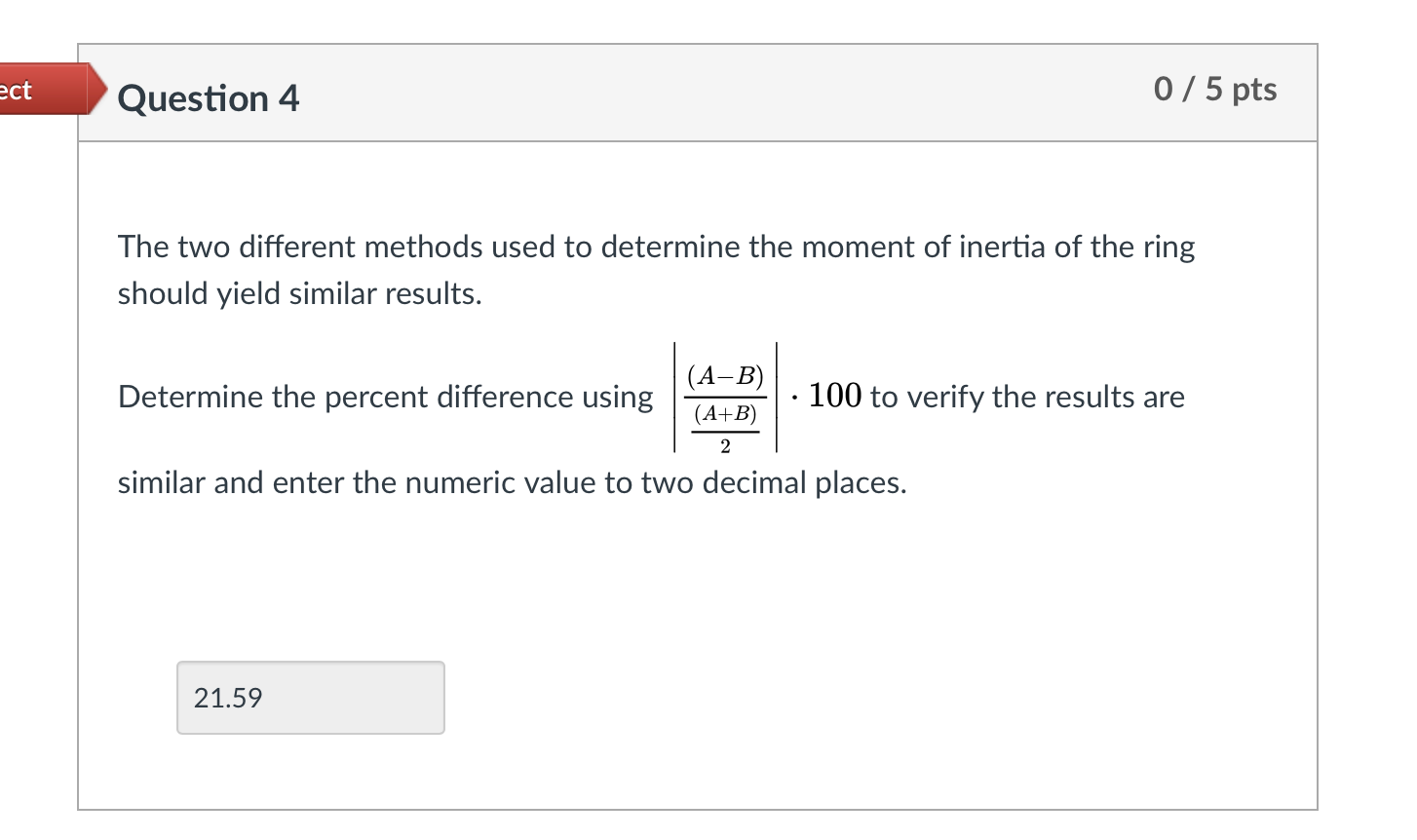Click the 0 / 5 pts score label
1417x840 pixels.
[1214, 90]
